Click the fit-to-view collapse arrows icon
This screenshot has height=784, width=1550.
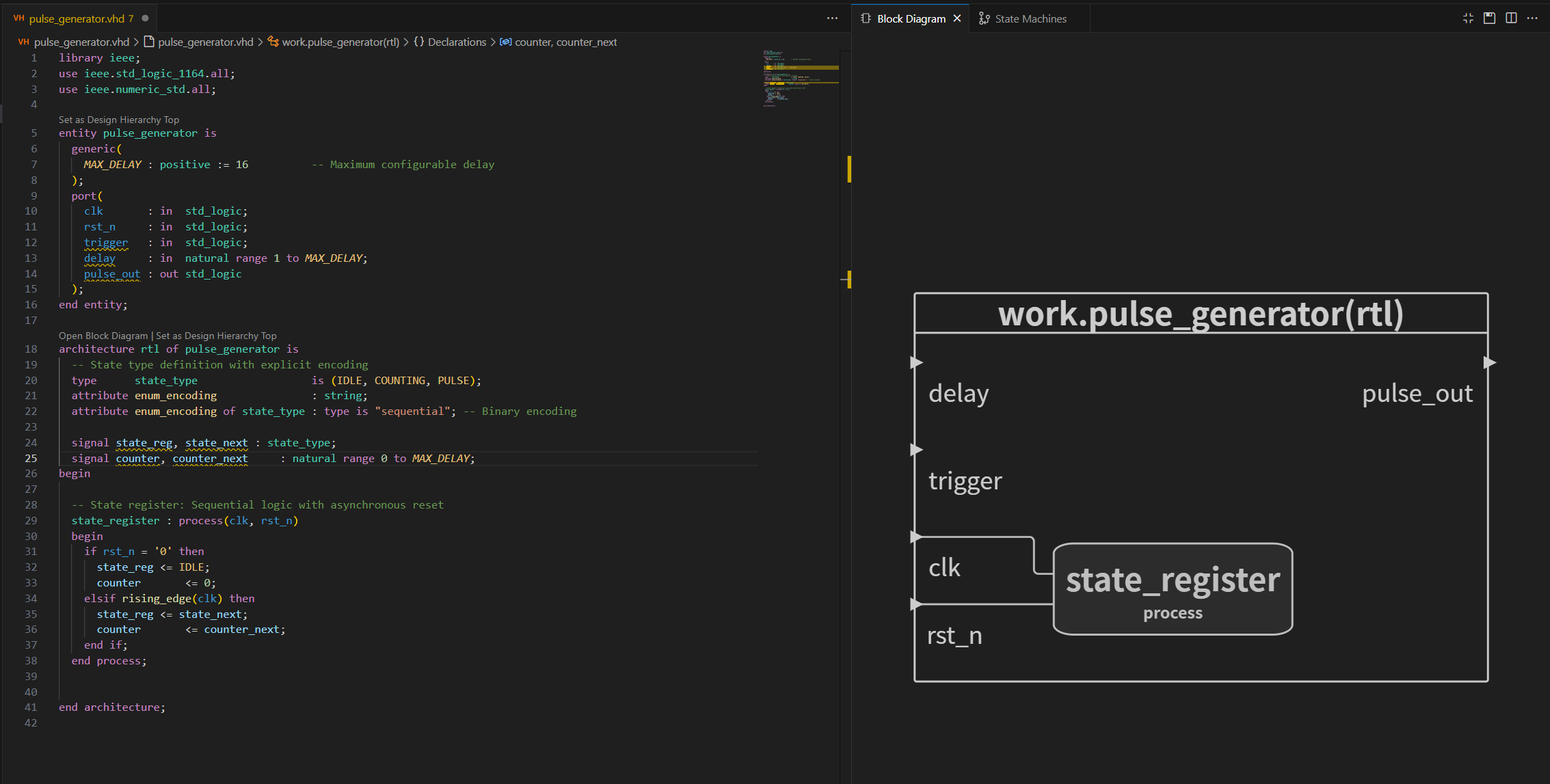tap(1468, 18)
